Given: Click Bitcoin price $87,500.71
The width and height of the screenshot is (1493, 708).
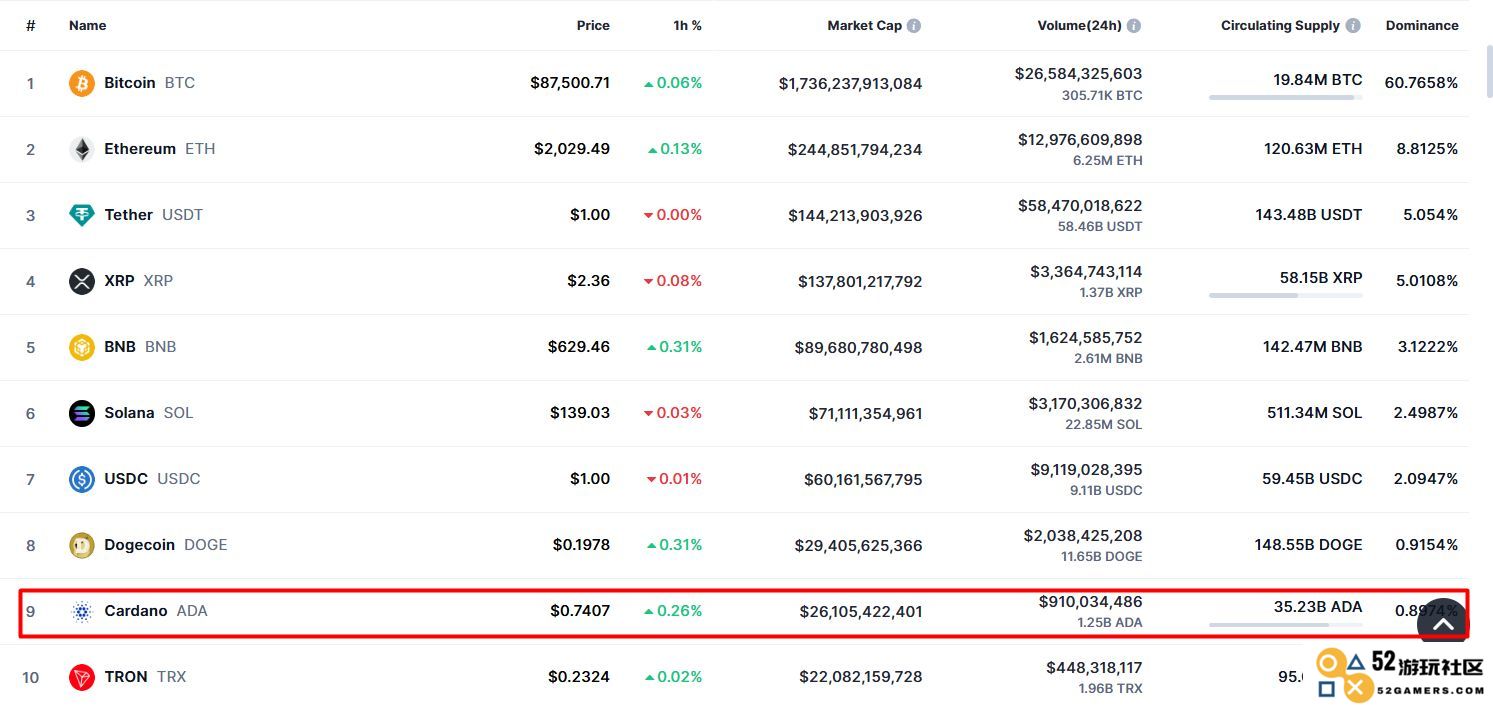Looking at the screenshot, I should pos(570,83).
